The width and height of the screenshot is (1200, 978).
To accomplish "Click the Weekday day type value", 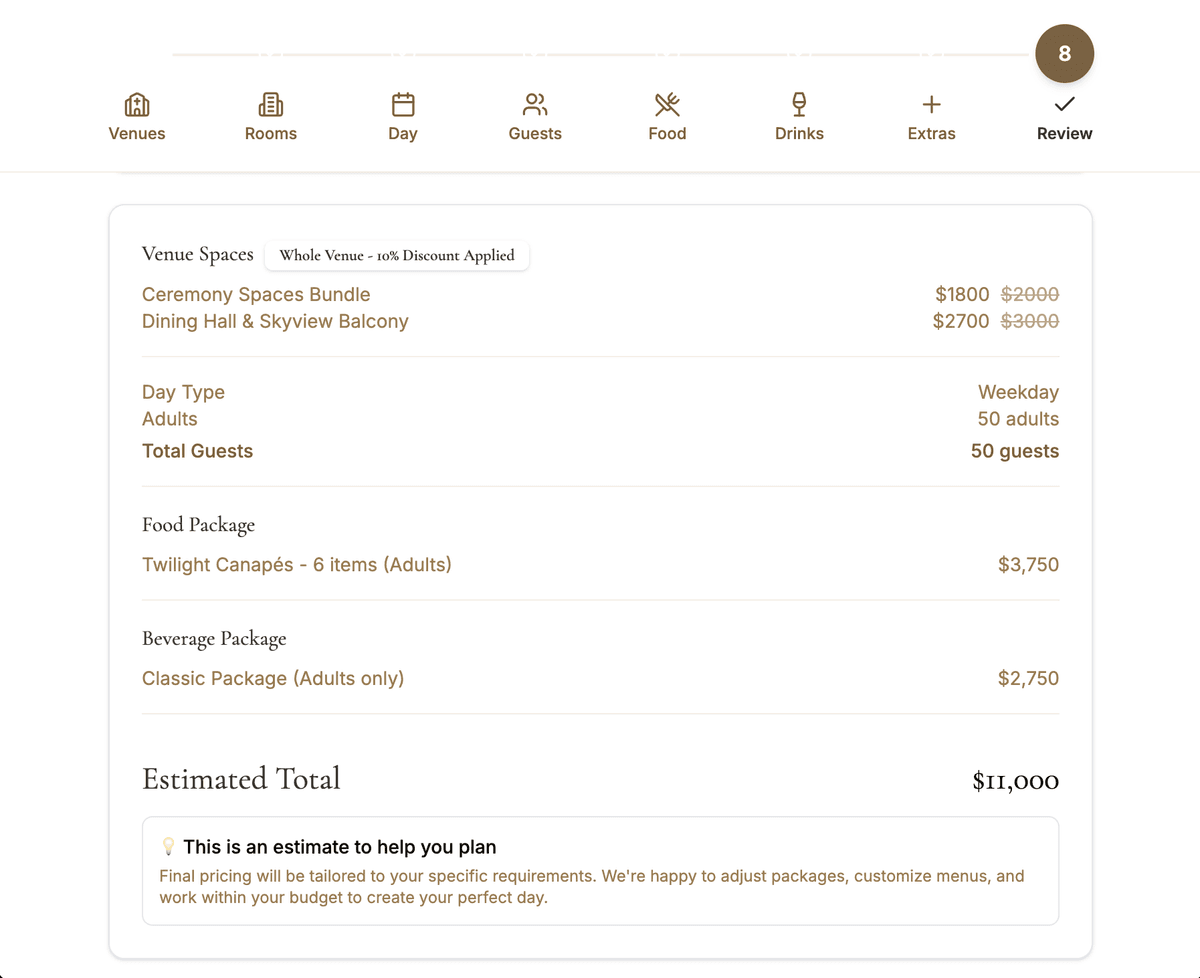I will (x=1018, y=392).
